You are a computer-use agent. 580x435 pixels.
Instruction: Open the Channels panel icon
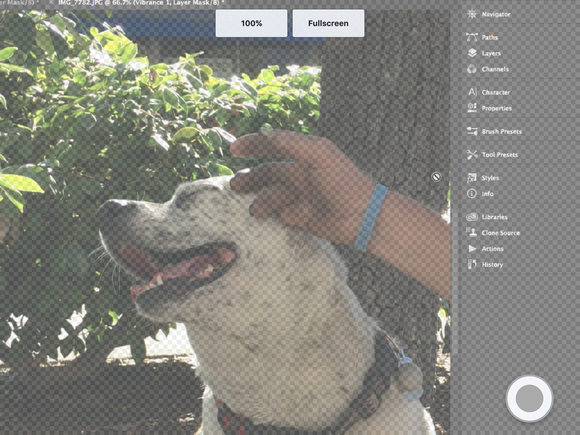[472, 69]
